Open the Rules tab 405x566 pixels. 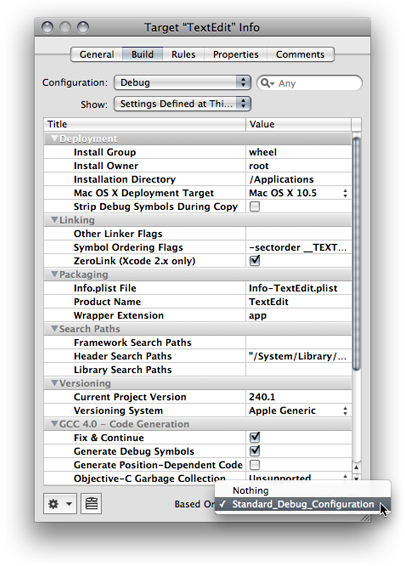pos(183,55)
